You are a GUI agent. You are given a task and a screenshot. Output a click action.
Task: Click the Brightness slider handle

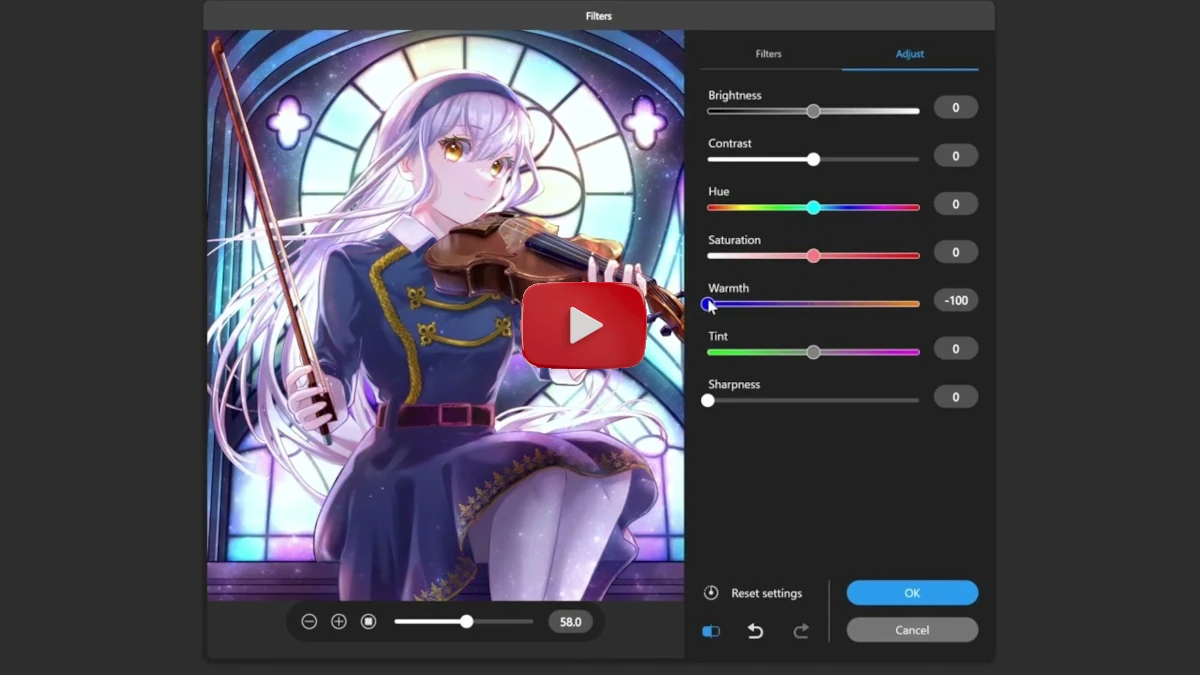(813, 111)
